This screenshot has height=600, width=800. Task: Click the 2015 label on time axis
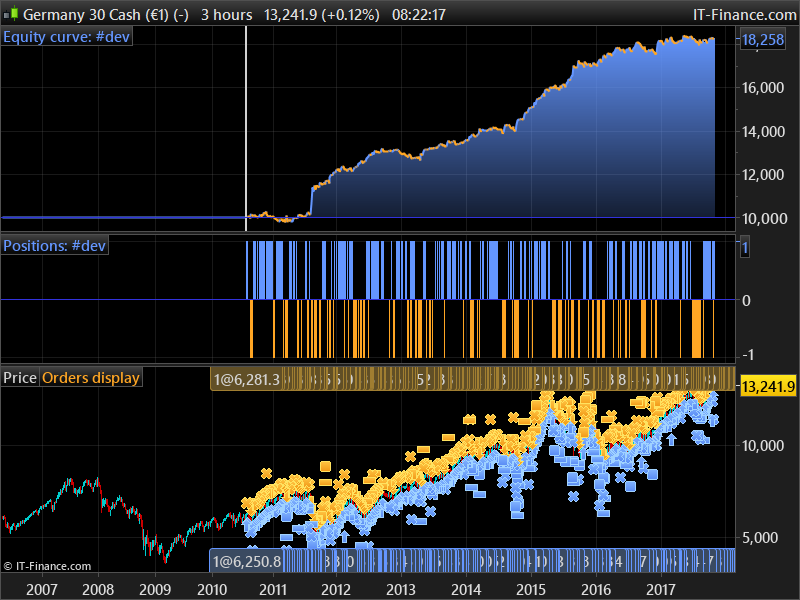pos(530,589)
